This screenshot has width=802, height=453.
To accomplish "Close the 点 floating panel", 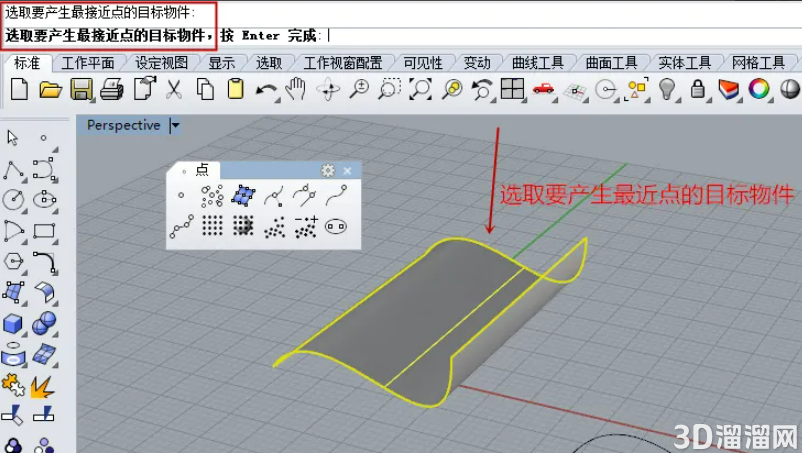I will pyautogui.click(x=347, y=171).
